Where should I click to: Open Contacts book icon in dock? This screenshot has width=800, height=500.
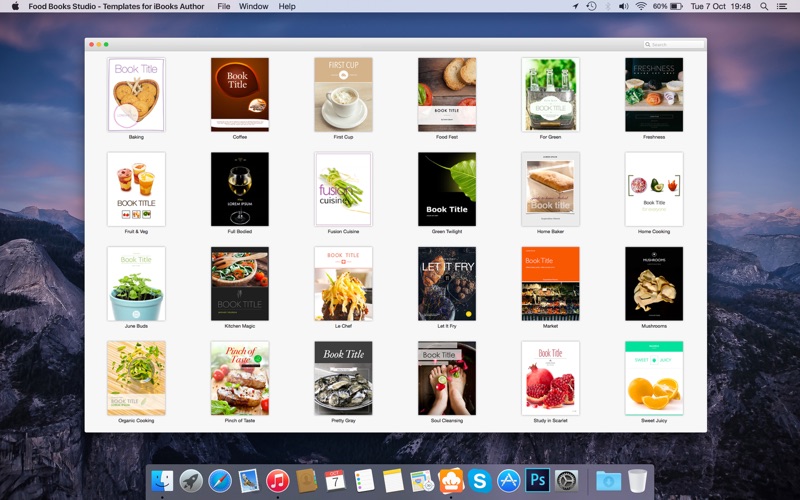(307, 481)
